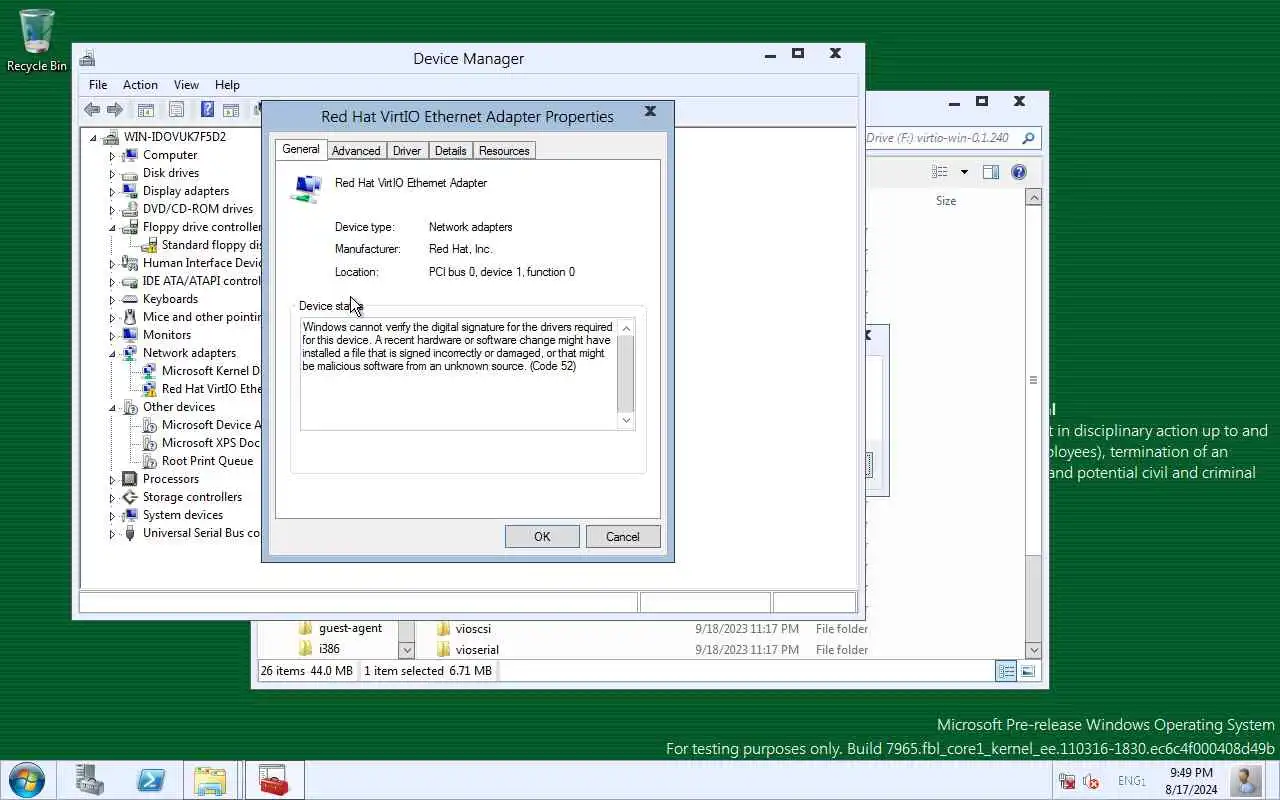
Task: Expand the Computer tree node
Action: [112, 156]
